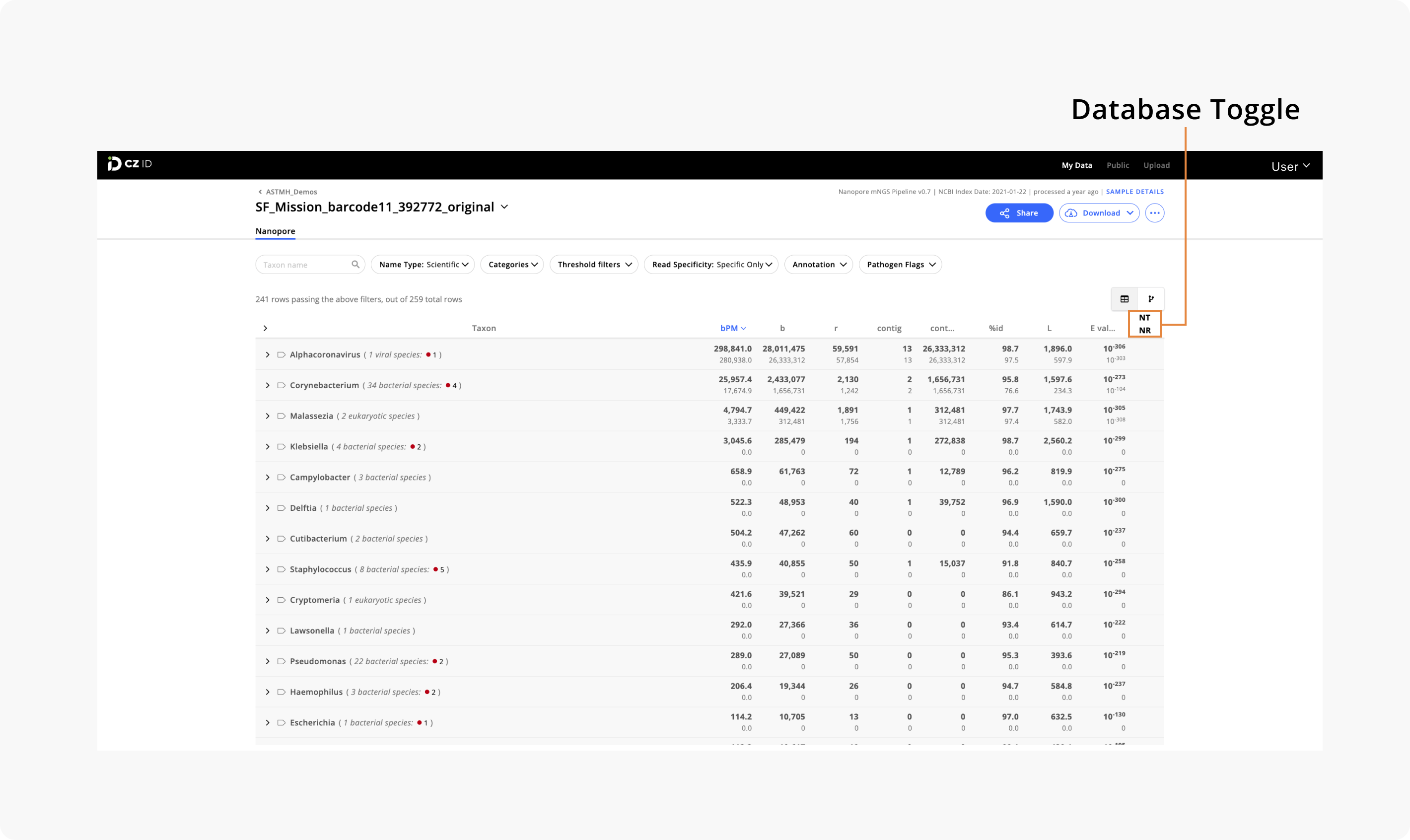
Task: Click the annotation tag icon for Pseudomonas
Action: (281, 661)
